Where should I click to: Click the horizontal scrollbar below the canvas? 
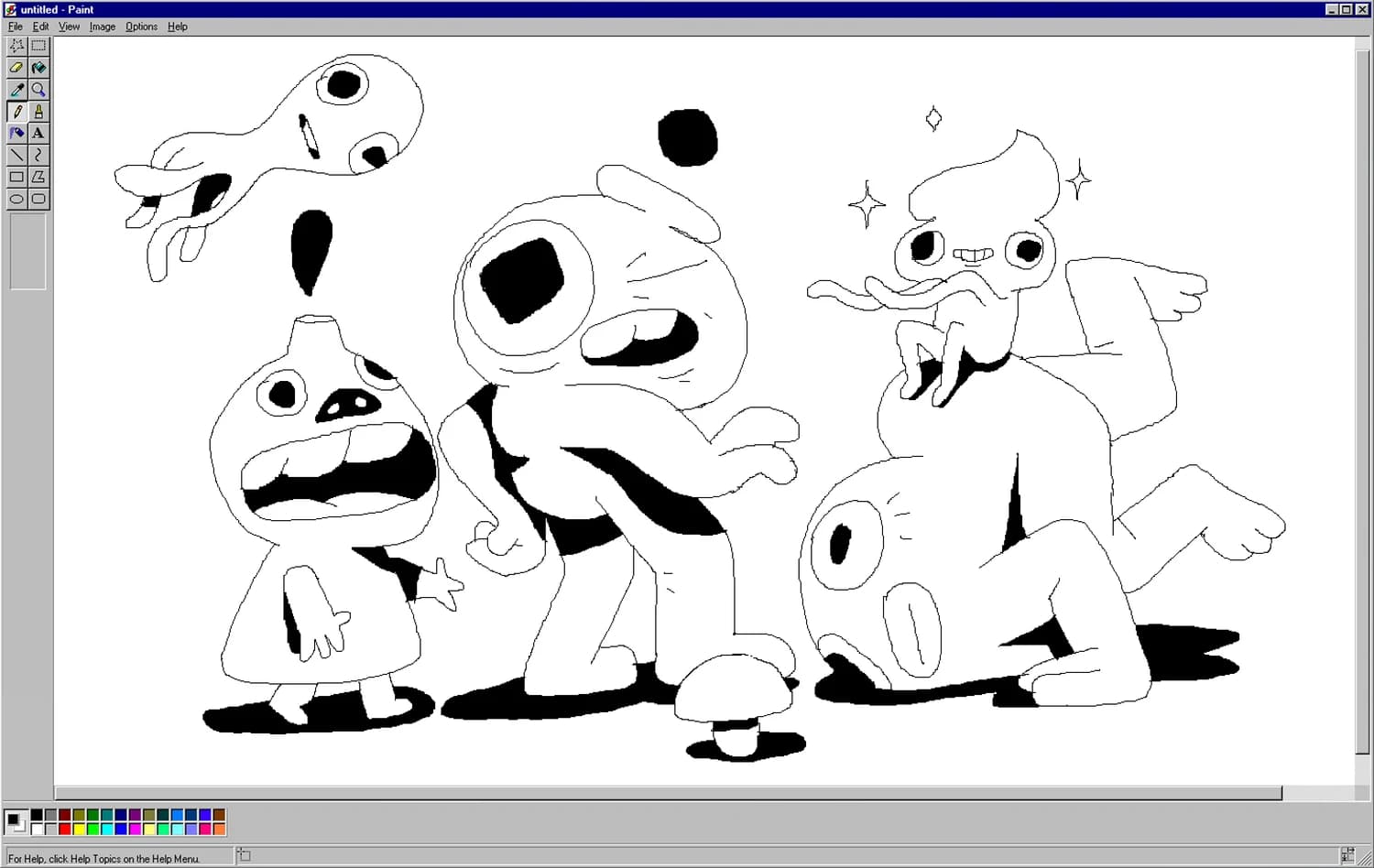pyautogui.click(x=669, y=793)
